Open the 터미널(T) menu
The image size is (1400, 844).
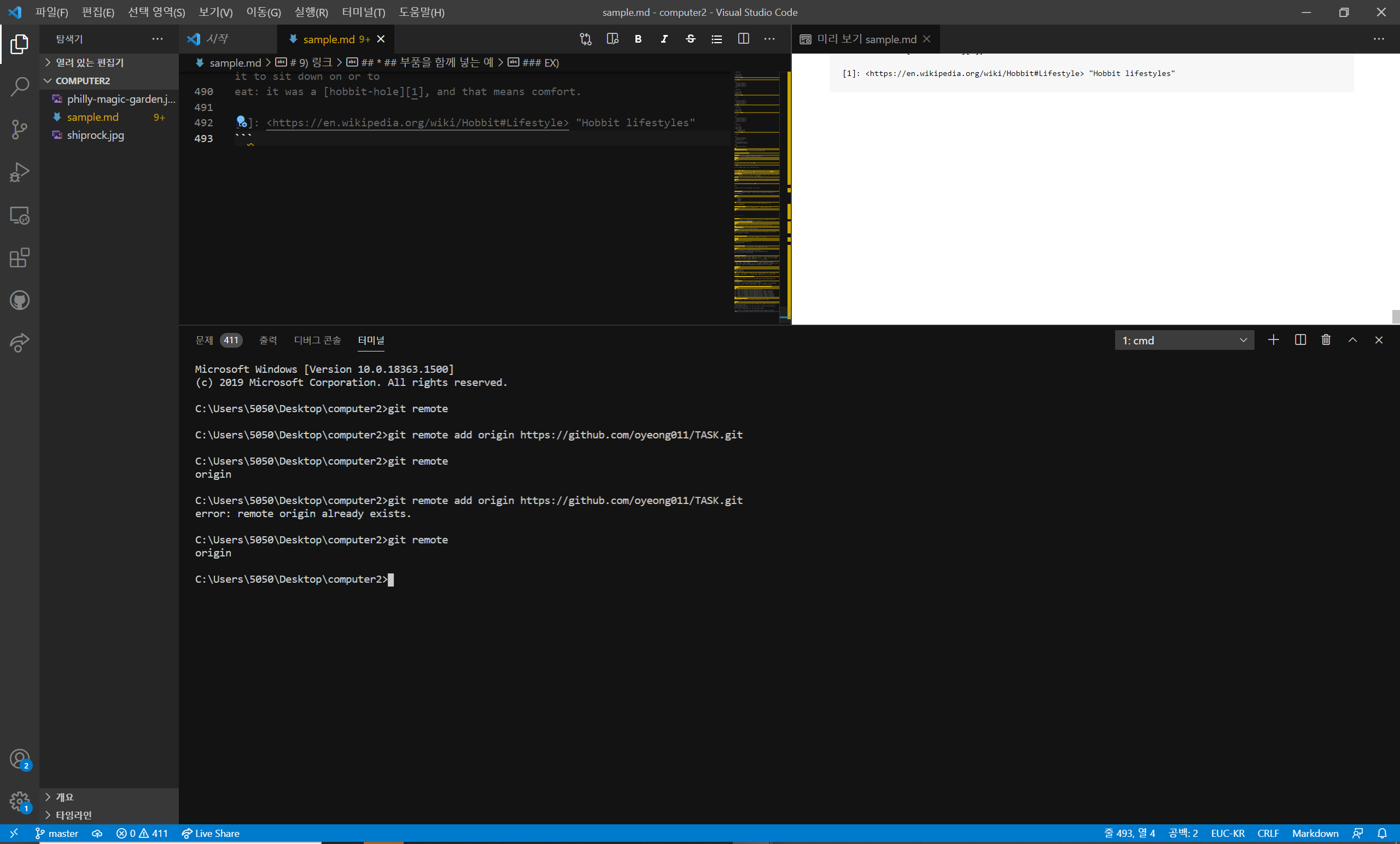363,12
